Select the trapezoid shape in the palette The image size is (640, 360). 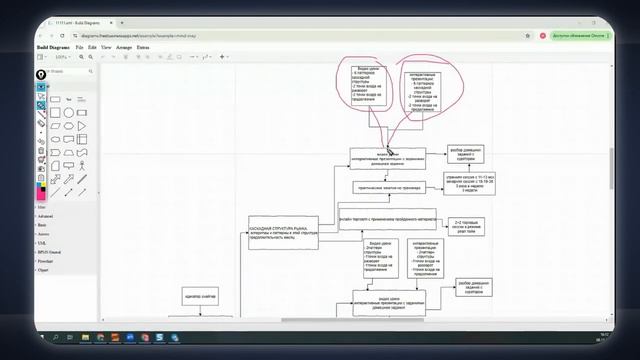(x=69, y=153)
